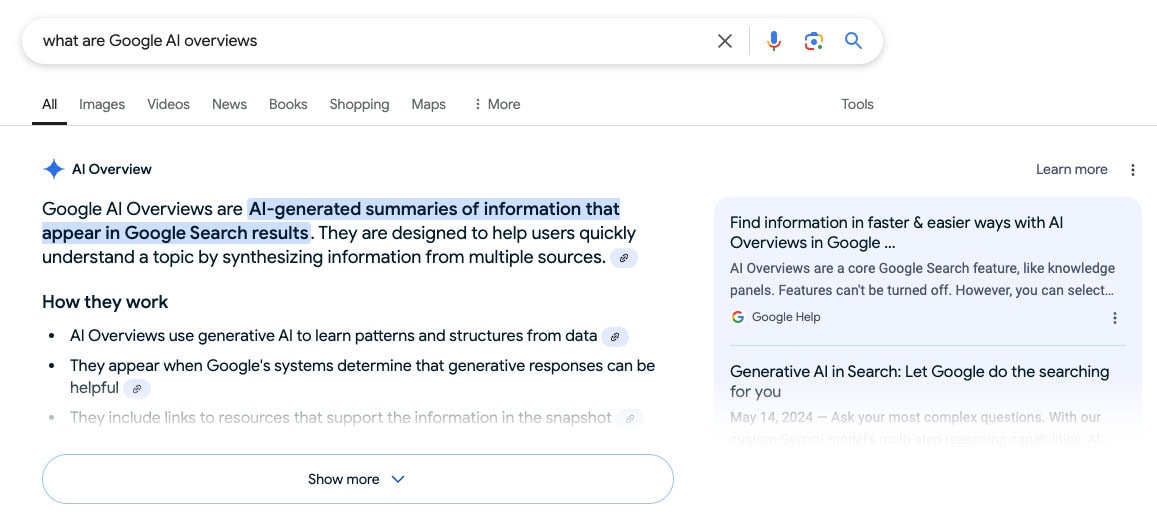Open three-dot menu on Google Help source

pyautogui.click(x=1115, y=318)
